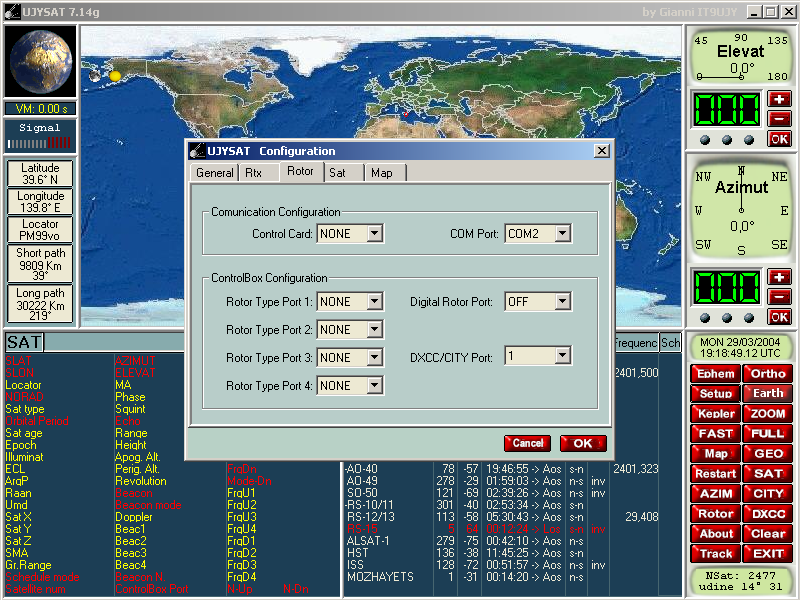This screenshot has height=600, width=800.
Task: Click the red OK under the azimuth display
Action: tap(779, 316)
